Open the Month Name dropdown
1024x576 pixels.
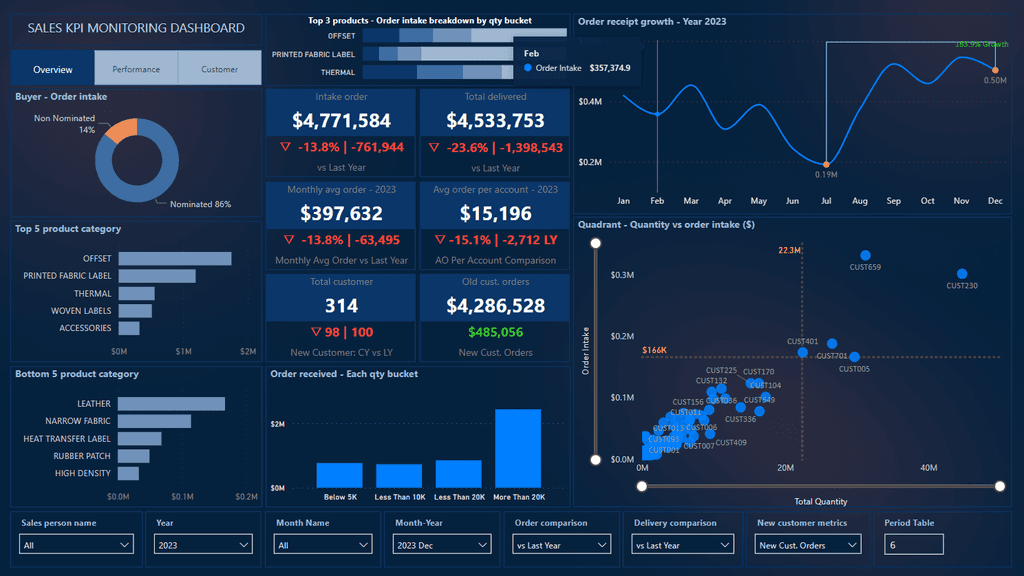[322, 544]
